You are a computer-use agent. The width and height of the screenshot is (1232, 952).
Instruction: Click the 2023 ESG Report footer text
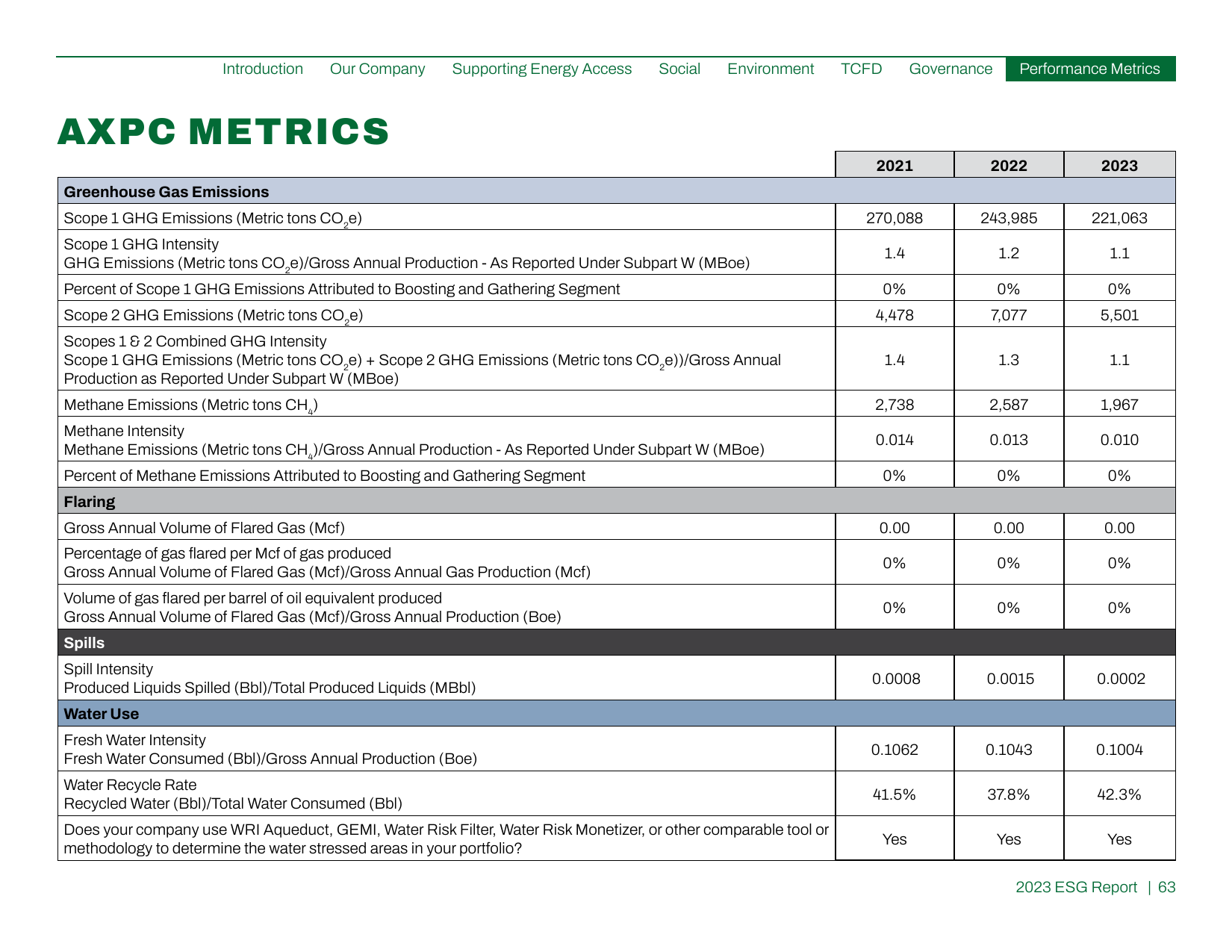click(1076, 887)
